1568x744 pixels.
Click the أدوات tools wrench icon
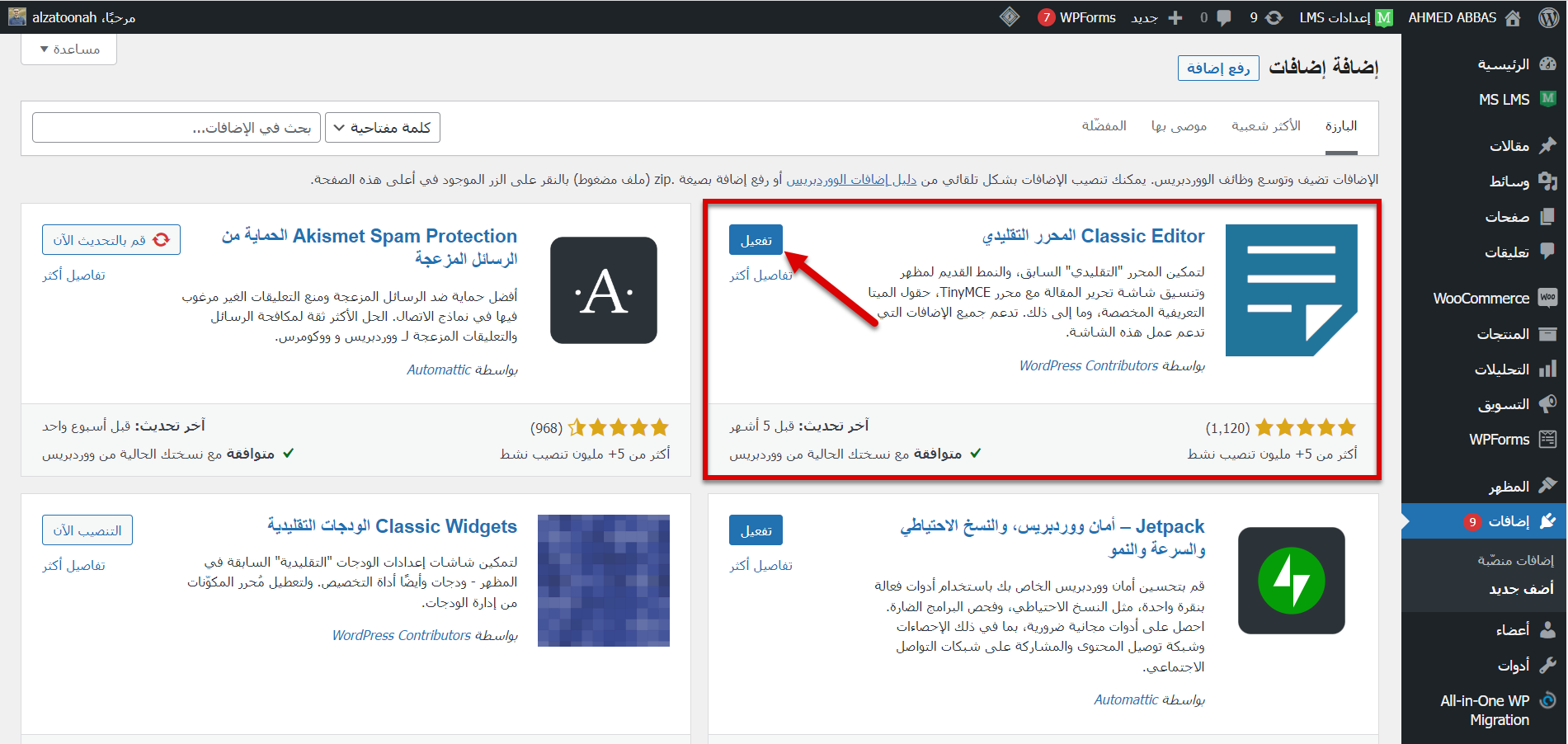(1547, 664)
